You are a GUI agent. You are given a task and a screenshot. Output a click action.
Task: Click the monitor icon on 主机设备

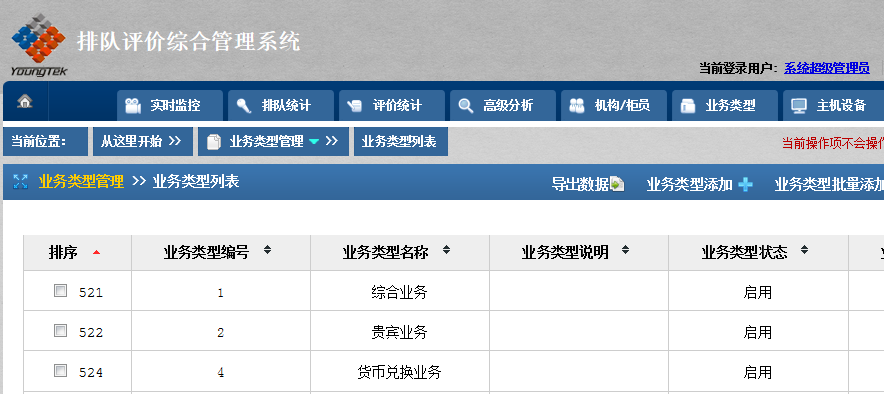pos(799,106)
